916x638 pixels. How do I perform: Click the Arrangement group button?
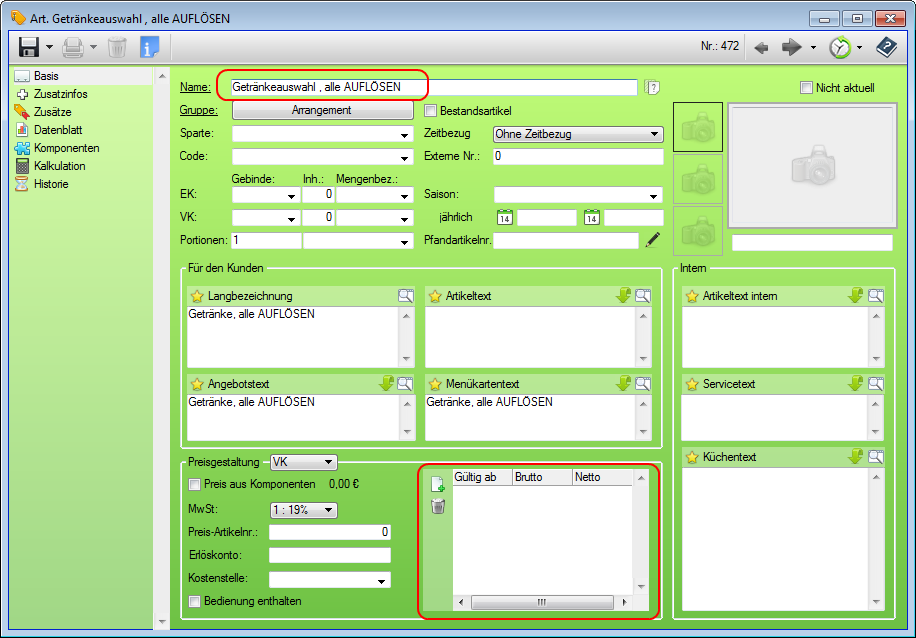[x=322, y=111]
